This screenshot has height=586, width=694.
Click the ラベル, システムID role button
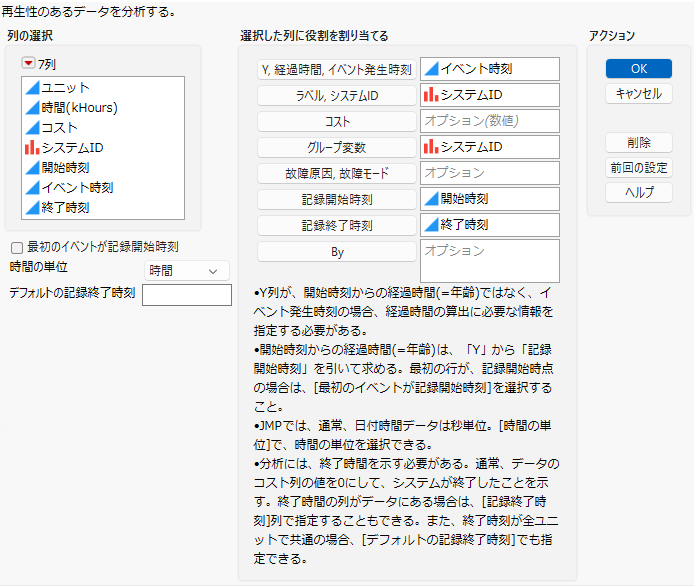336,95
